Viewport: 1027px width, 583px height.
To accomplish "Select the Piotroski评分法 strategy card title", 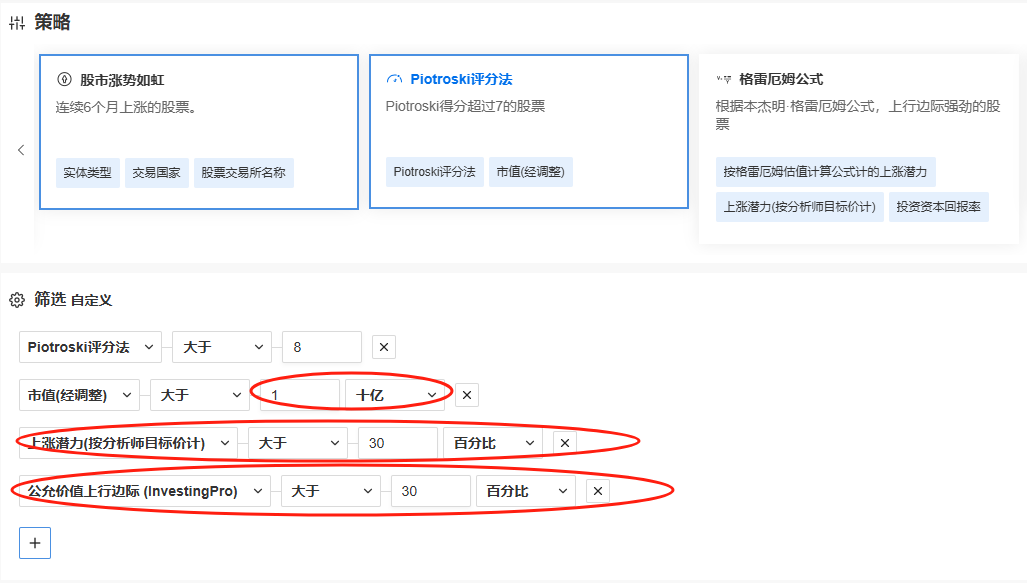I will pos(461,79).
